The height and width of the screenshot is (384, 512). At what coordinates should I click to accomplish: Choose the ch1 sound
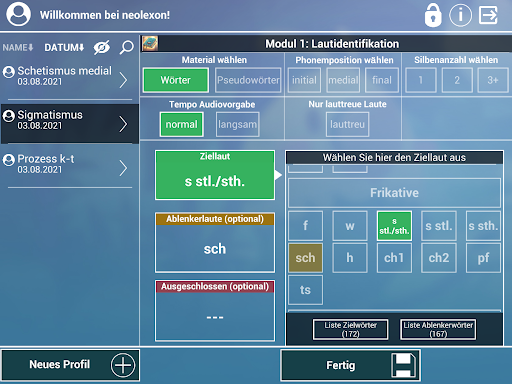pos(394,258)
